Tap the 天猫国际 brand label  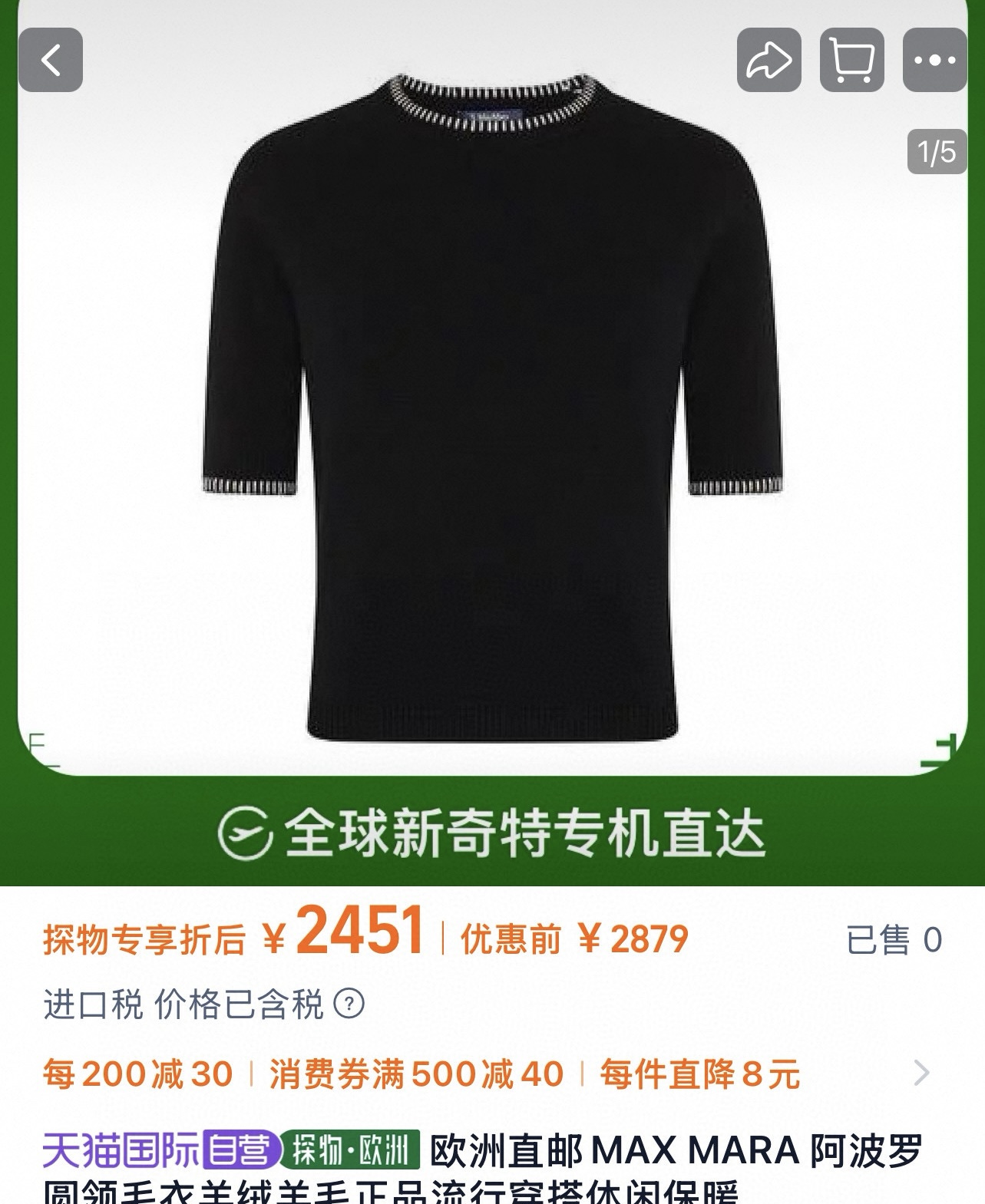121,1150
